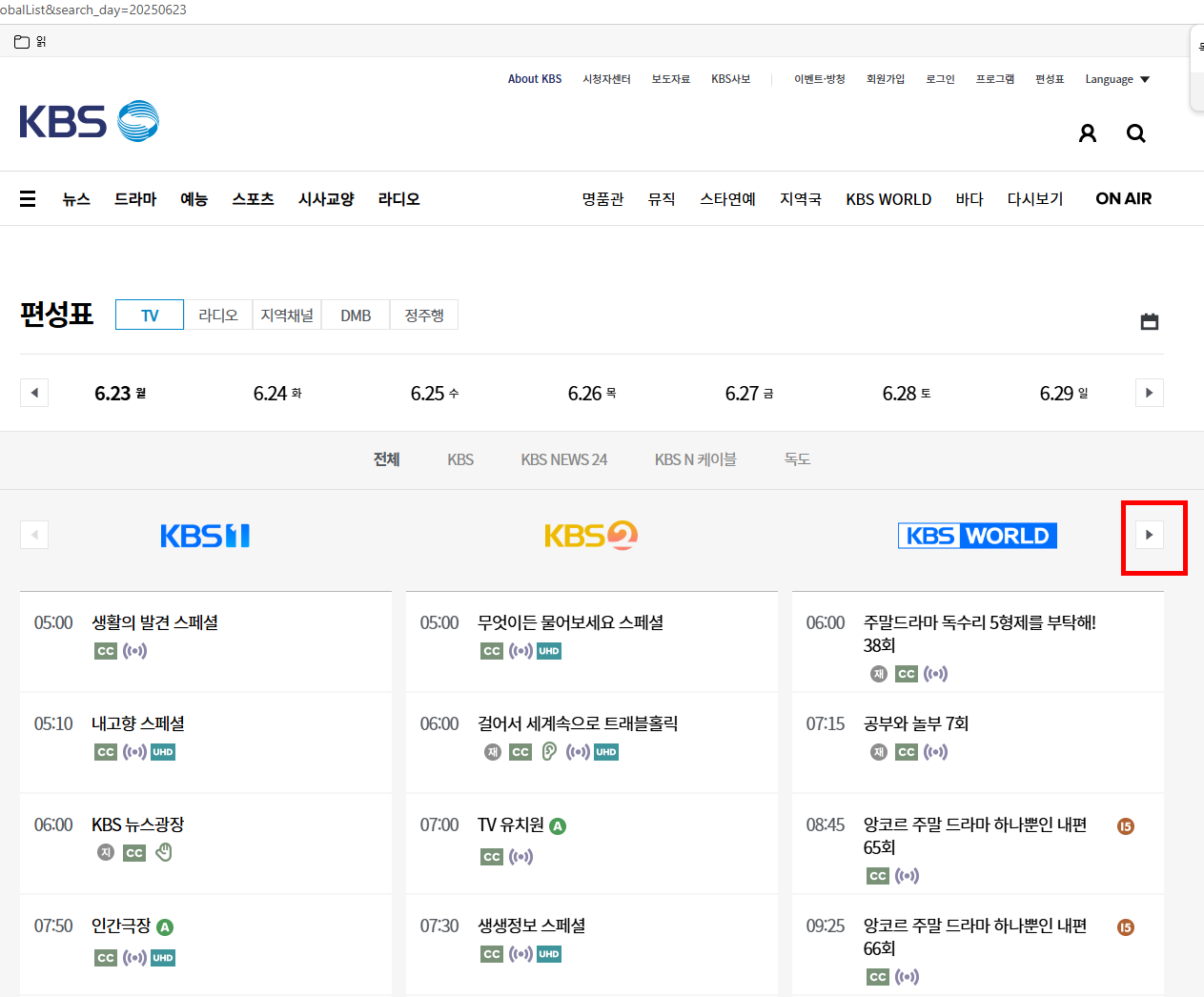
Task: Go to next week of dates
Action: (1150, 393)
